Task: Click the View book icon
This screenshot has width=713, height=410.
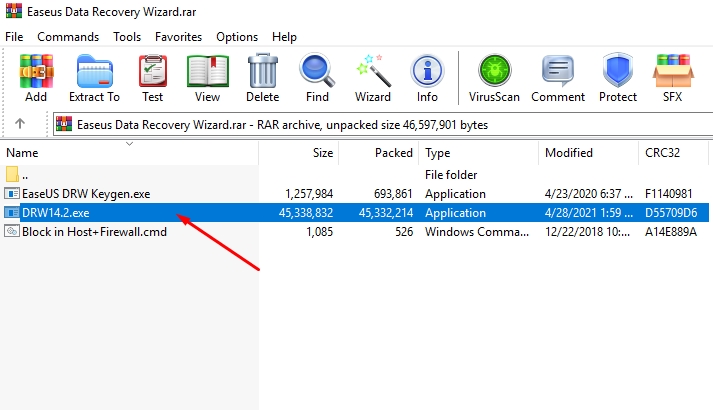Action: coord(208,71)
